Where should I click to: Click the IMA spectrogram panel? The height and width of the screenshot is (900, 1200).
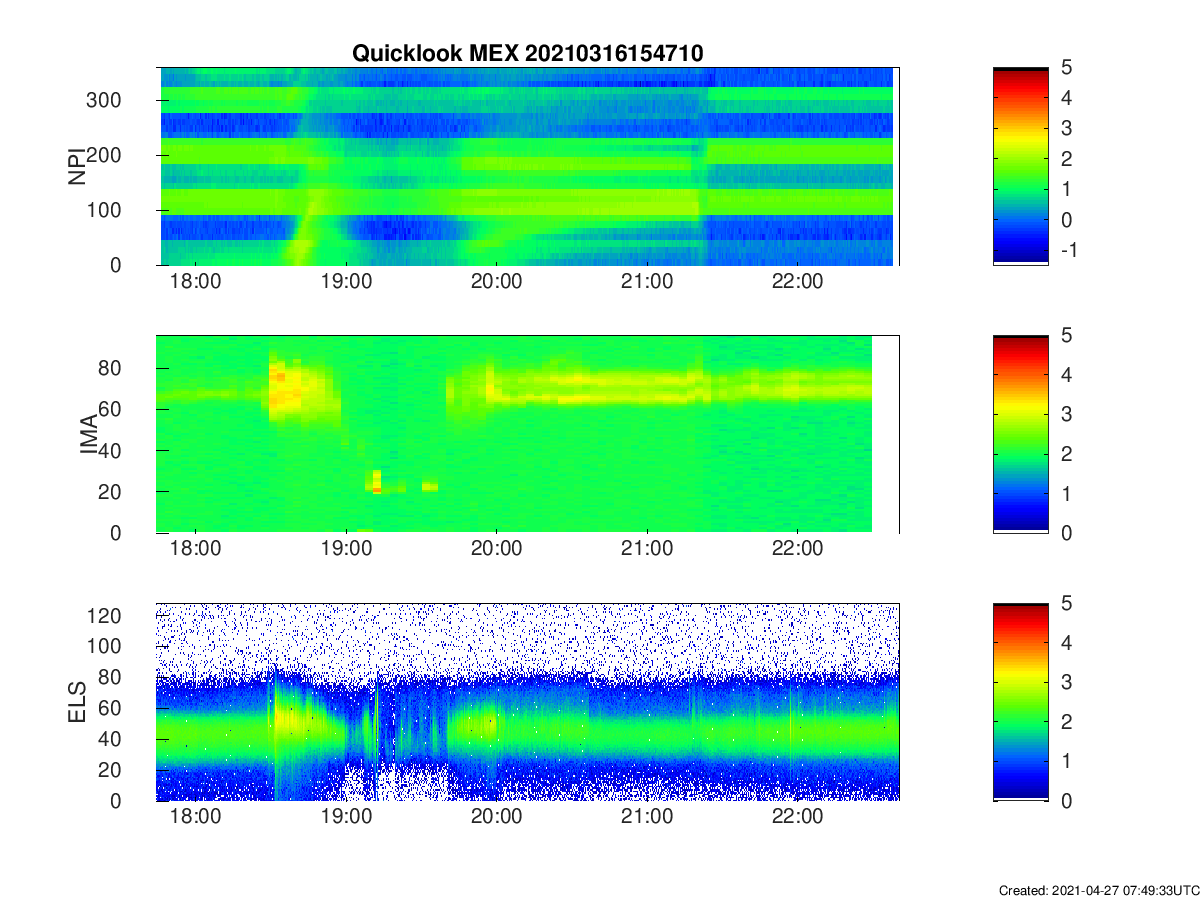[x=528, y=434]
